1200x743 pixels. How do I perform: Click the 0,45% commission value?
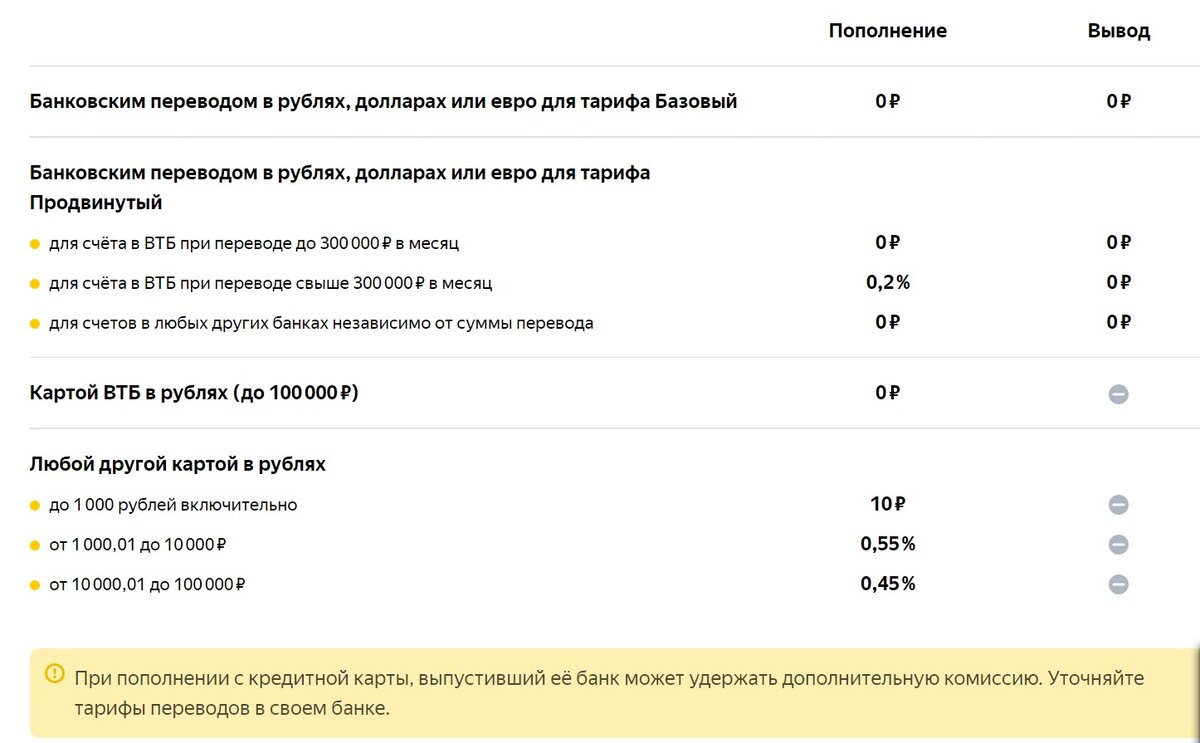(888, 584)
